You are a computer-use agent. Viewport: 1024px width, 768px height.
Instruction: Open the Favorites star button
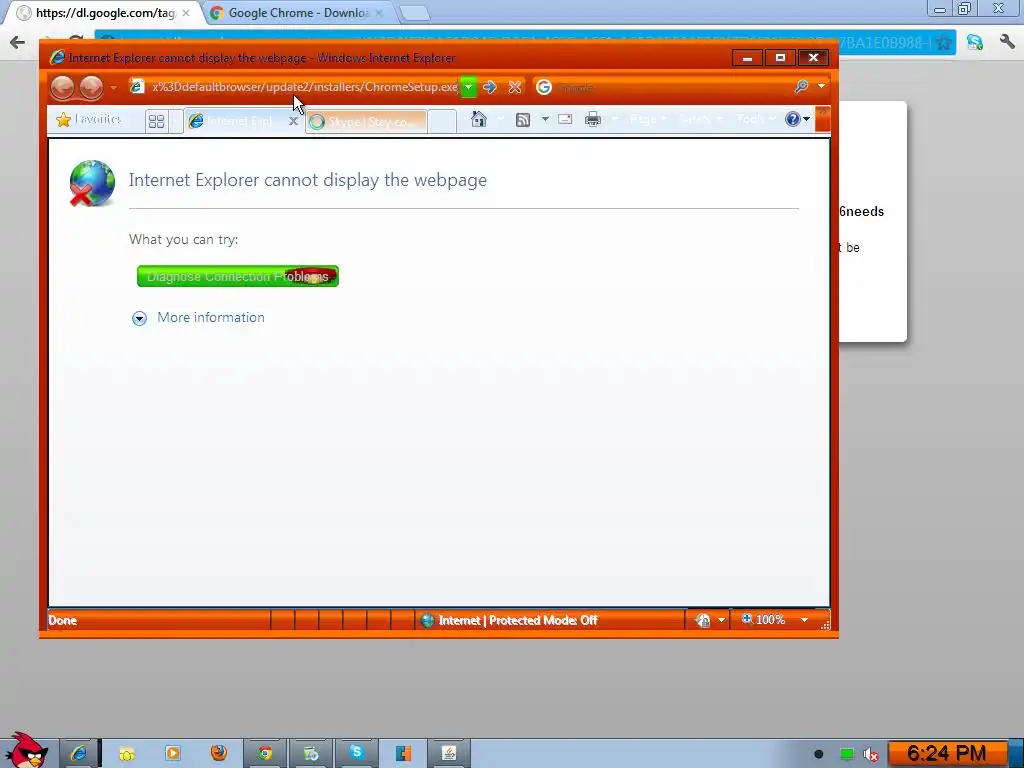coord(89,120)
